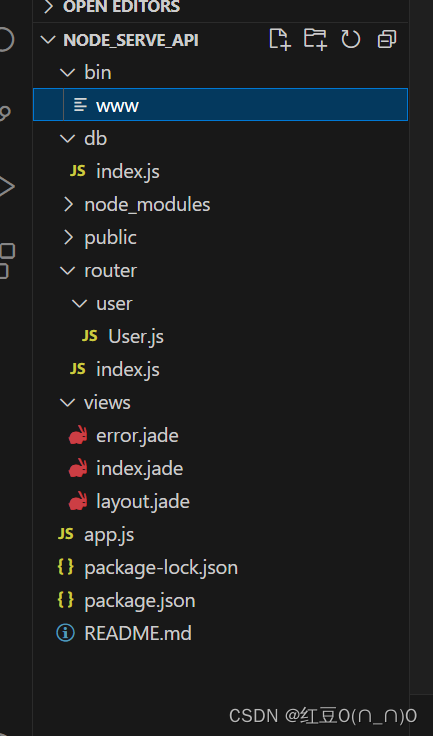
Task: Expand the public folder
Action: [68, 238]
